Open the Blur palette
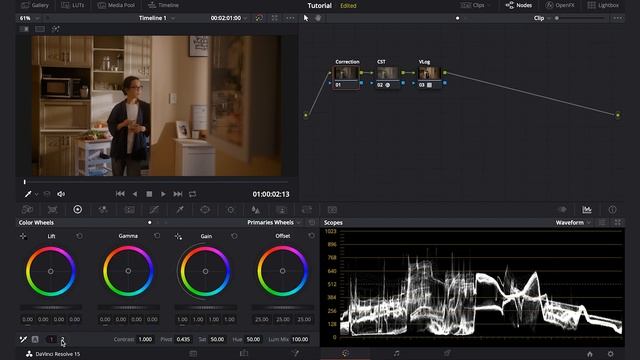Viewport: 640px width, 360px height. point(256,209)
